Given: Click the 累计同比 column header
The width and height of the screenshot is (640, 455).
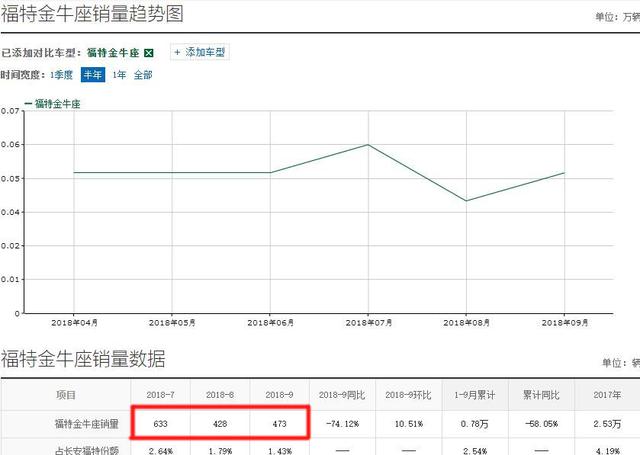Looking at the screenshot, I should click(x=541, y=395).
